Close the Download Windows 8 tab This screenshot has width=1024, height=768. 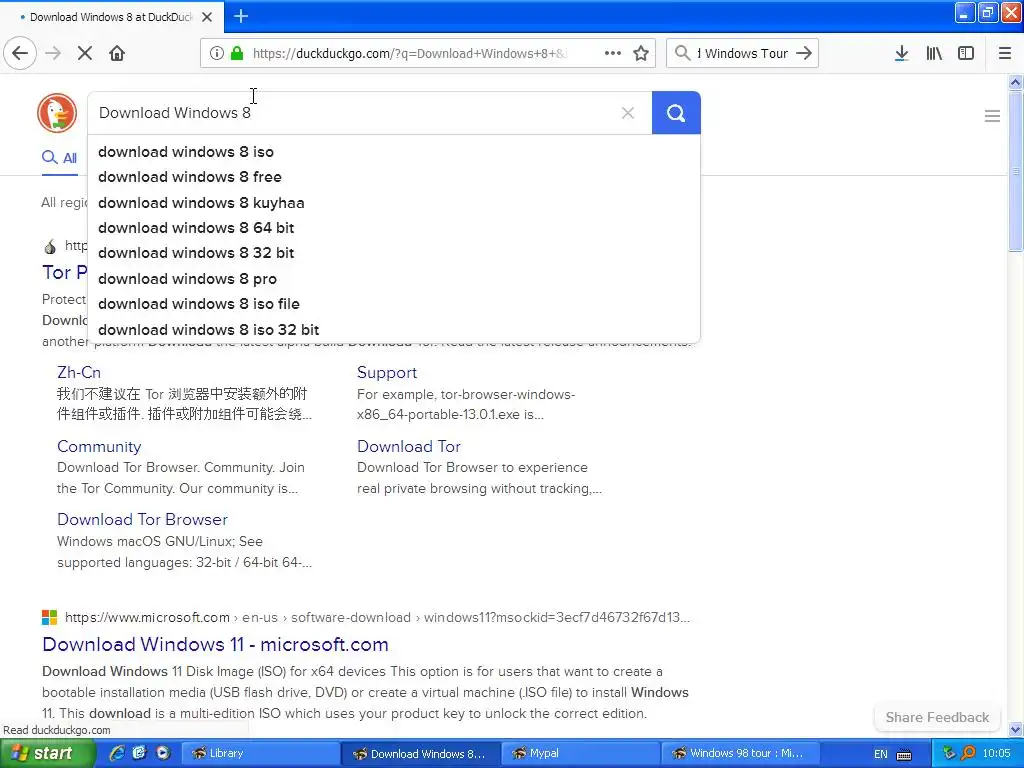pos(207,17)
